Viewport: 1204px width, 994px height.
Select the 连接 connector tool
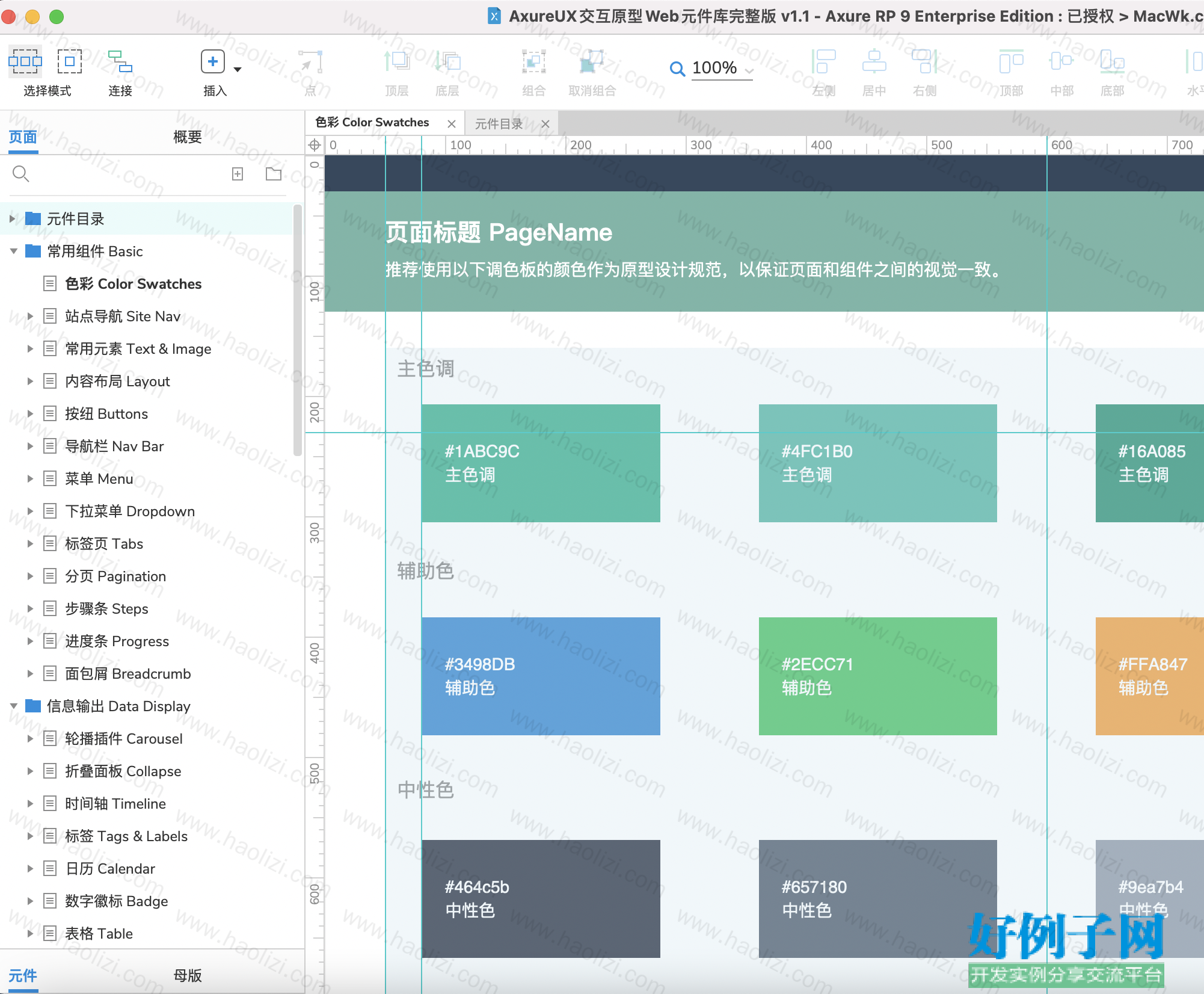coord(120,61)
